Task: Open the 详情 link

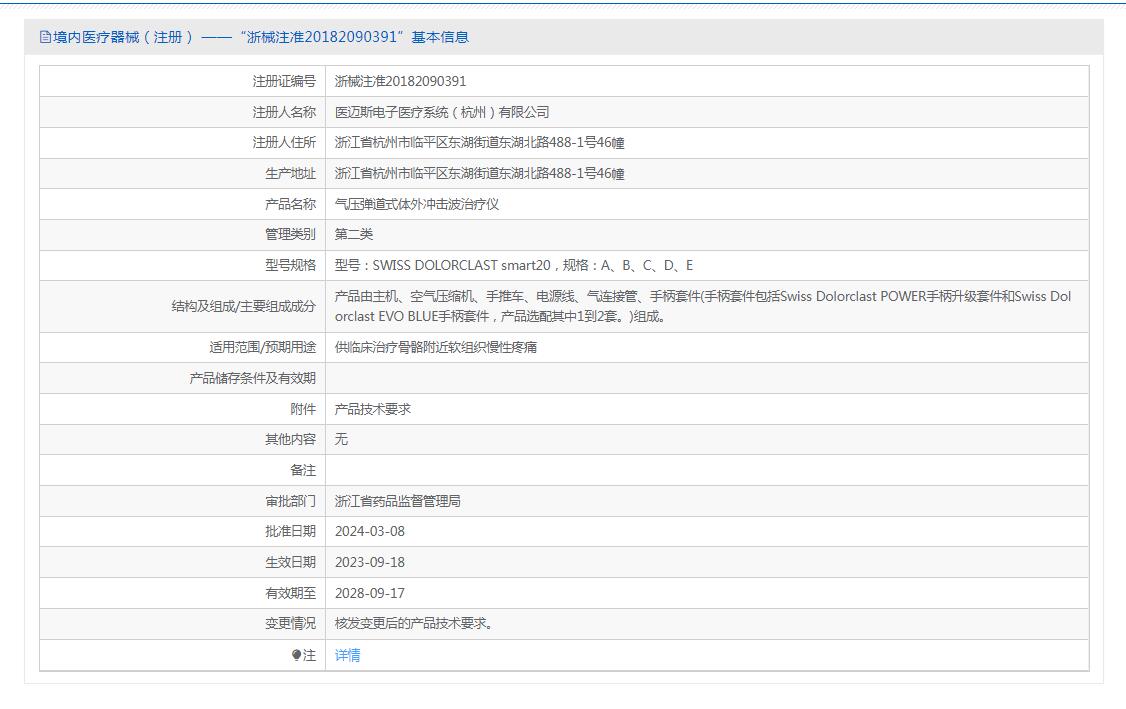Action: (x=347, y=656)
